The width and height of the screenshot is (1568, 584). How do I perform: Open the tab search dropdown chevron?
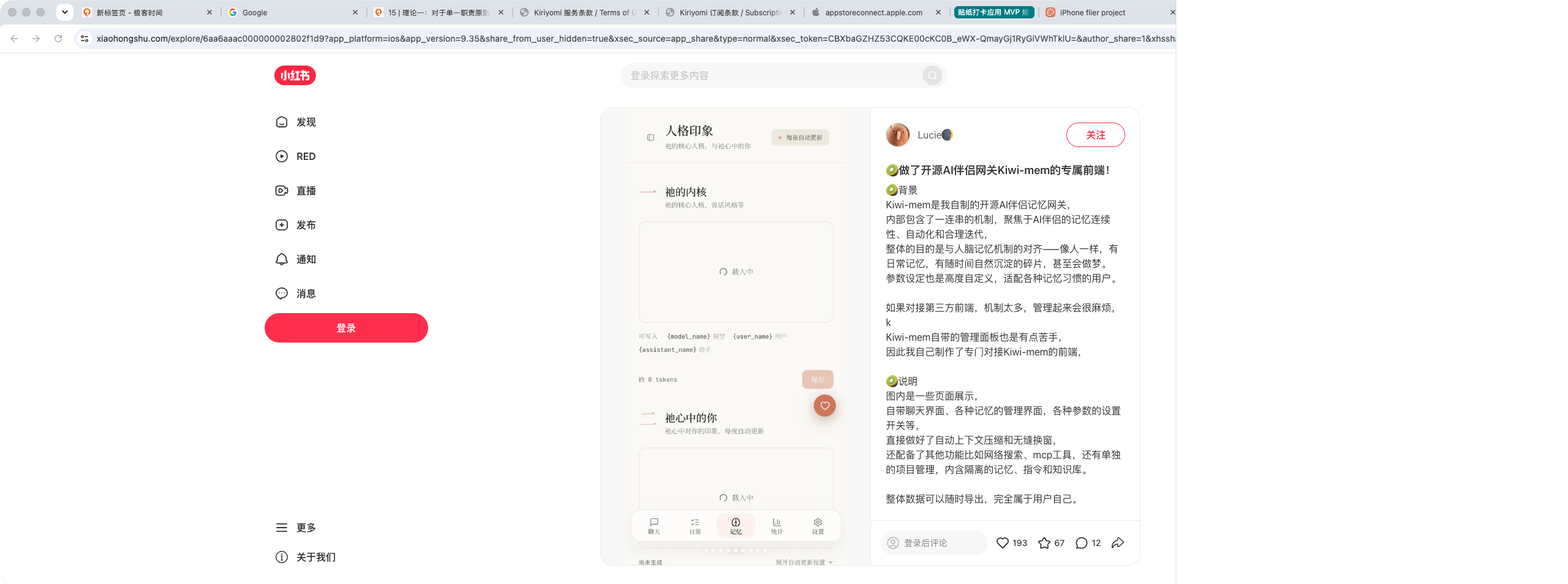(65, 12)
